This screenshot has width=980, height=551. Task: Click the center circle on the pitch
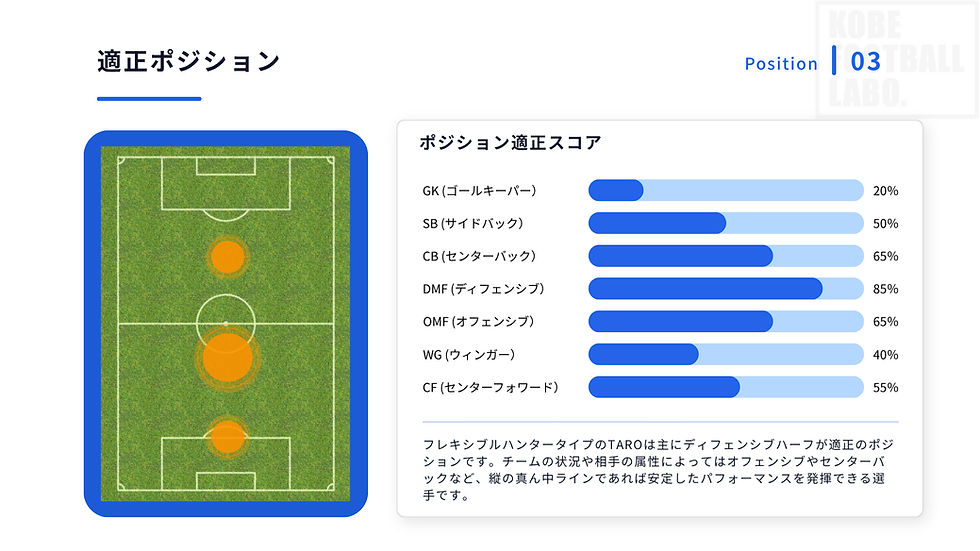[226, 324]
